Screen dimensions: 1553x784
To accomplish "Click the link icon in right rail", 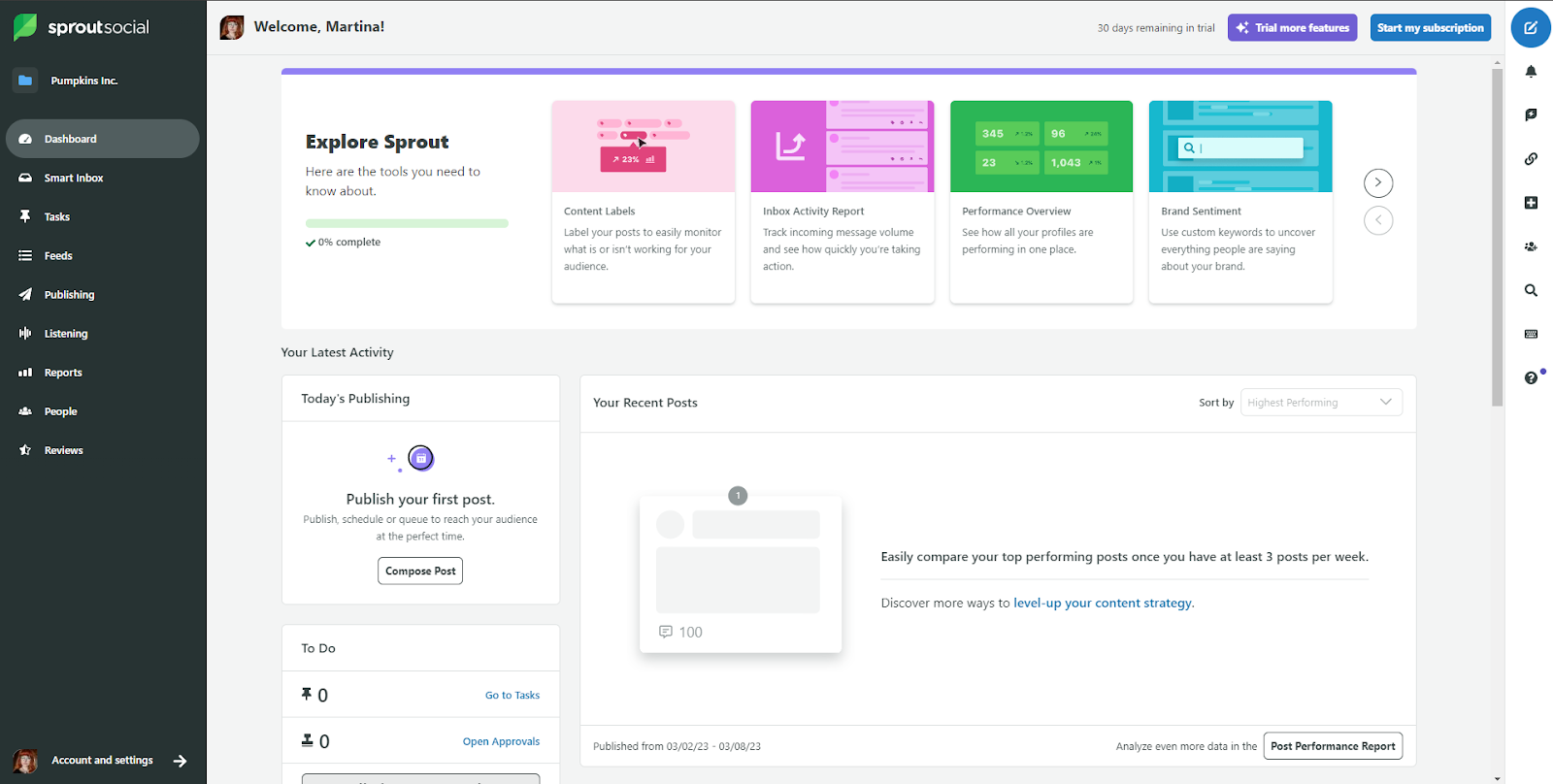I will click(1531, 159).
